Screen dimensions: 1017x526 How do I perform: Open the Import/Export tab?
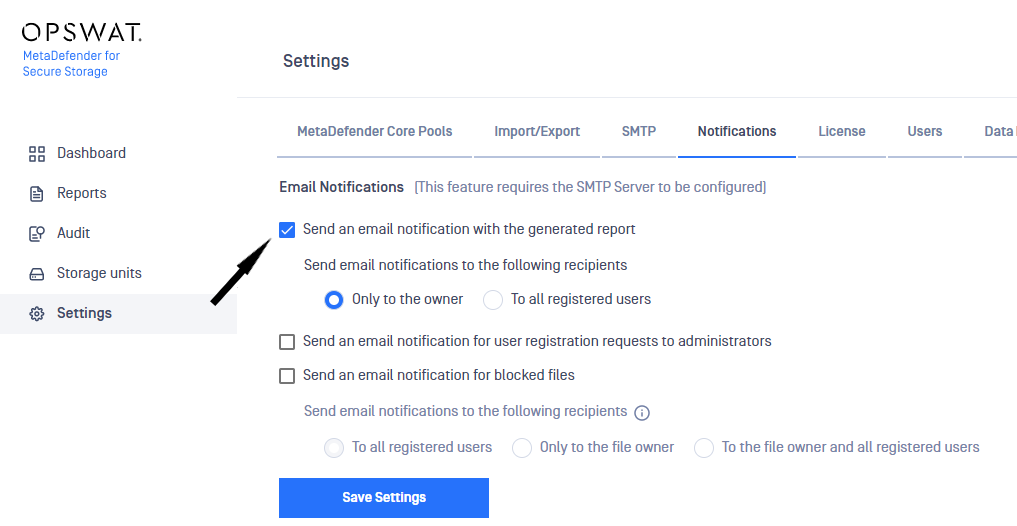click(537, 132)
